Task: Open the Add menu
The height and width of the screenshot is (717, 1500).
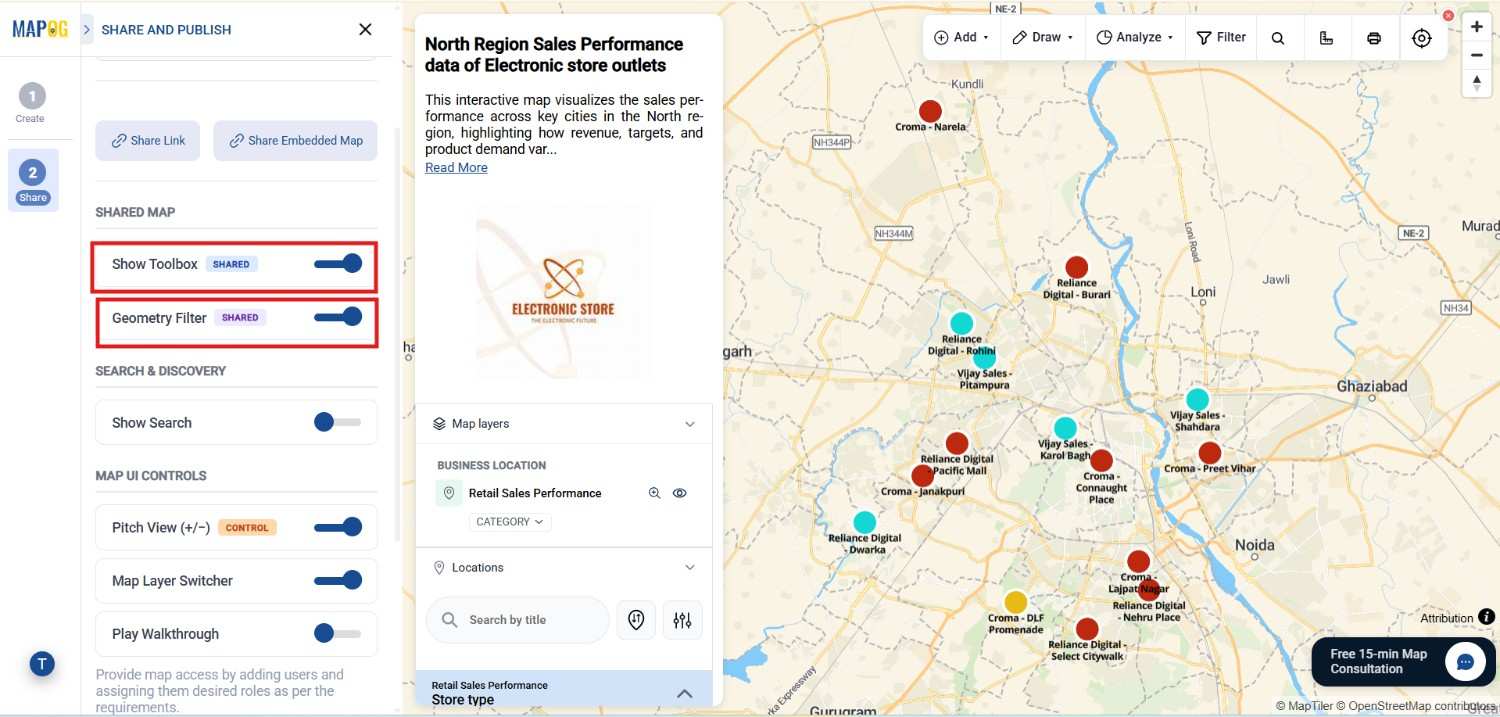Action: pos(961,37)
